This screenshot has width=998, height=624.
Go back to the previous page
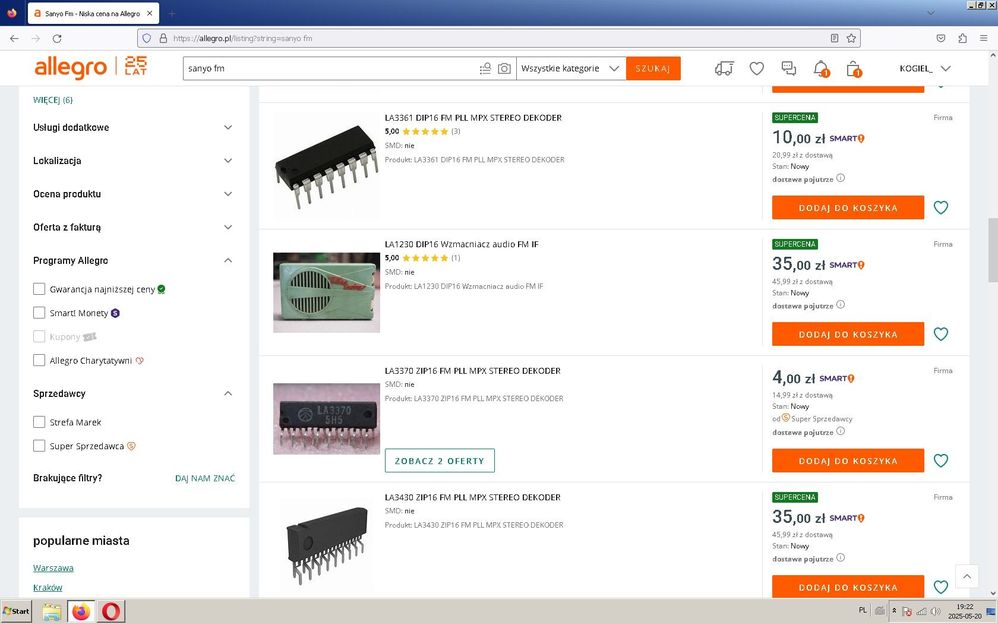point(14,38)
